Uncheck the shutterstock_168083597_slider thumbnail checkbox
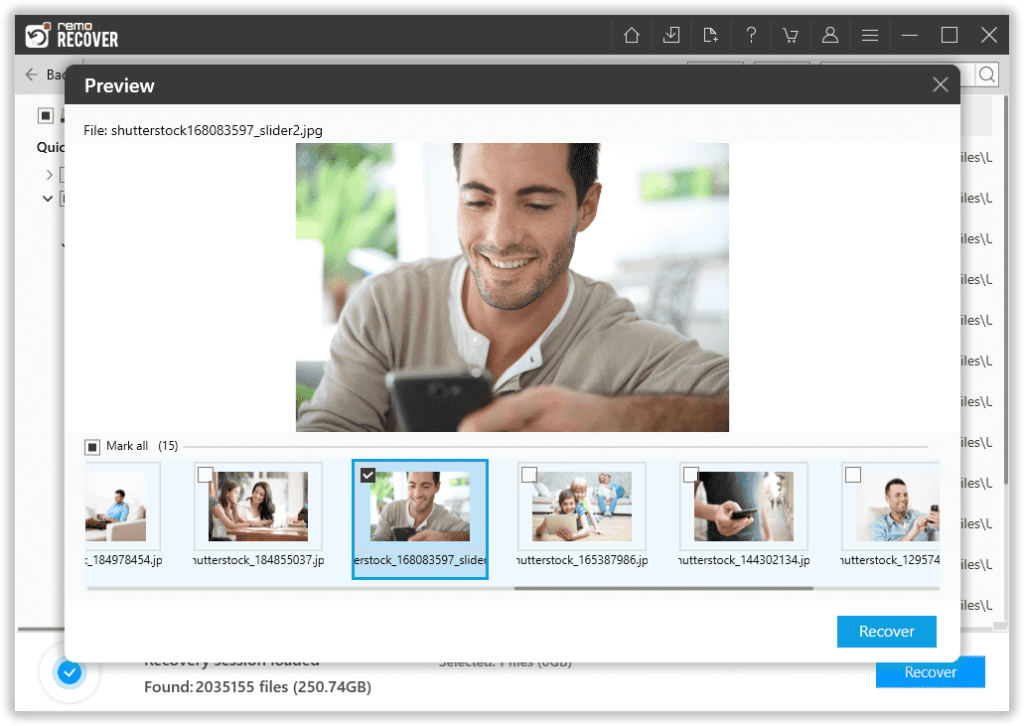Viewport: 1024px width, 726px height. (368, 475)
